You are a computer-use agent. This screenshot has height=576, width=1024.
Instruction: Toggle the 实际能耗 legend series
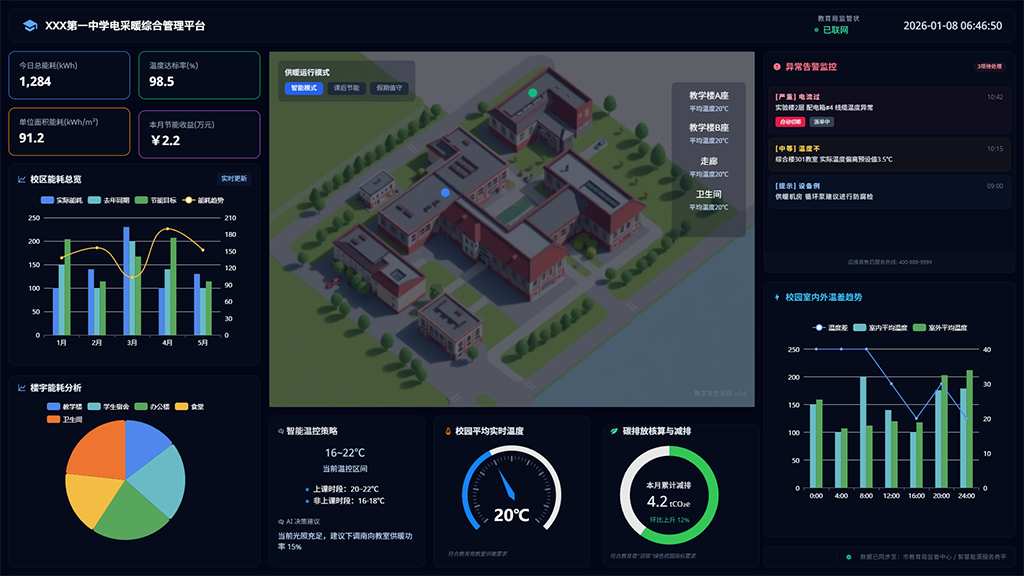tap(62, 200)
